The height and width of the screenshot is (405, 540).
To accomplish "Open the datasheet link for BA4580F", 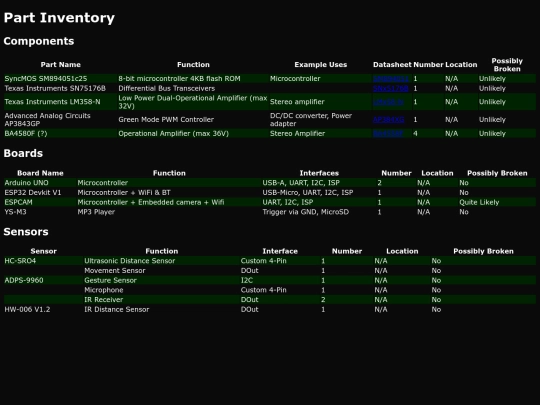I will tap(388, 133).
